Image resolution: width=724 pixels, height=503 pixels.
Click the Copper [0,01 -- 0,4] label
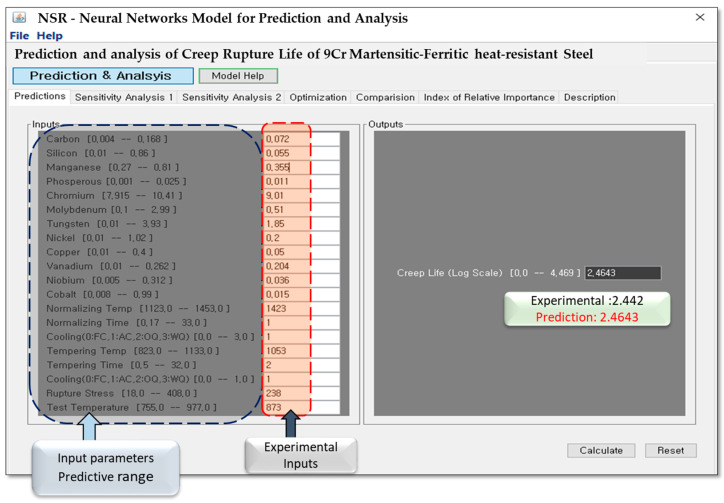99,252
